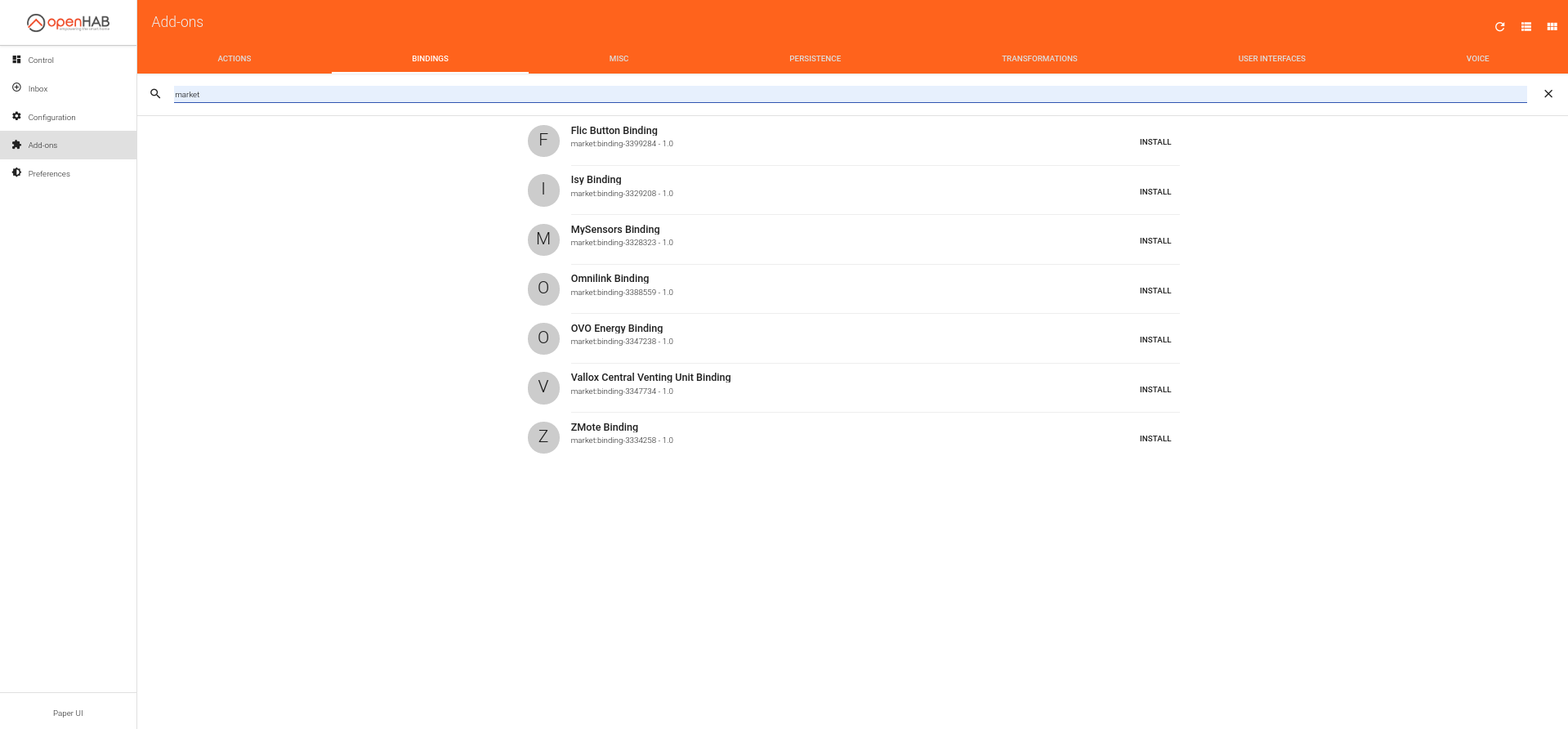Install the ZMote Binding
Screen dimensions: 1568x729
1155,439
